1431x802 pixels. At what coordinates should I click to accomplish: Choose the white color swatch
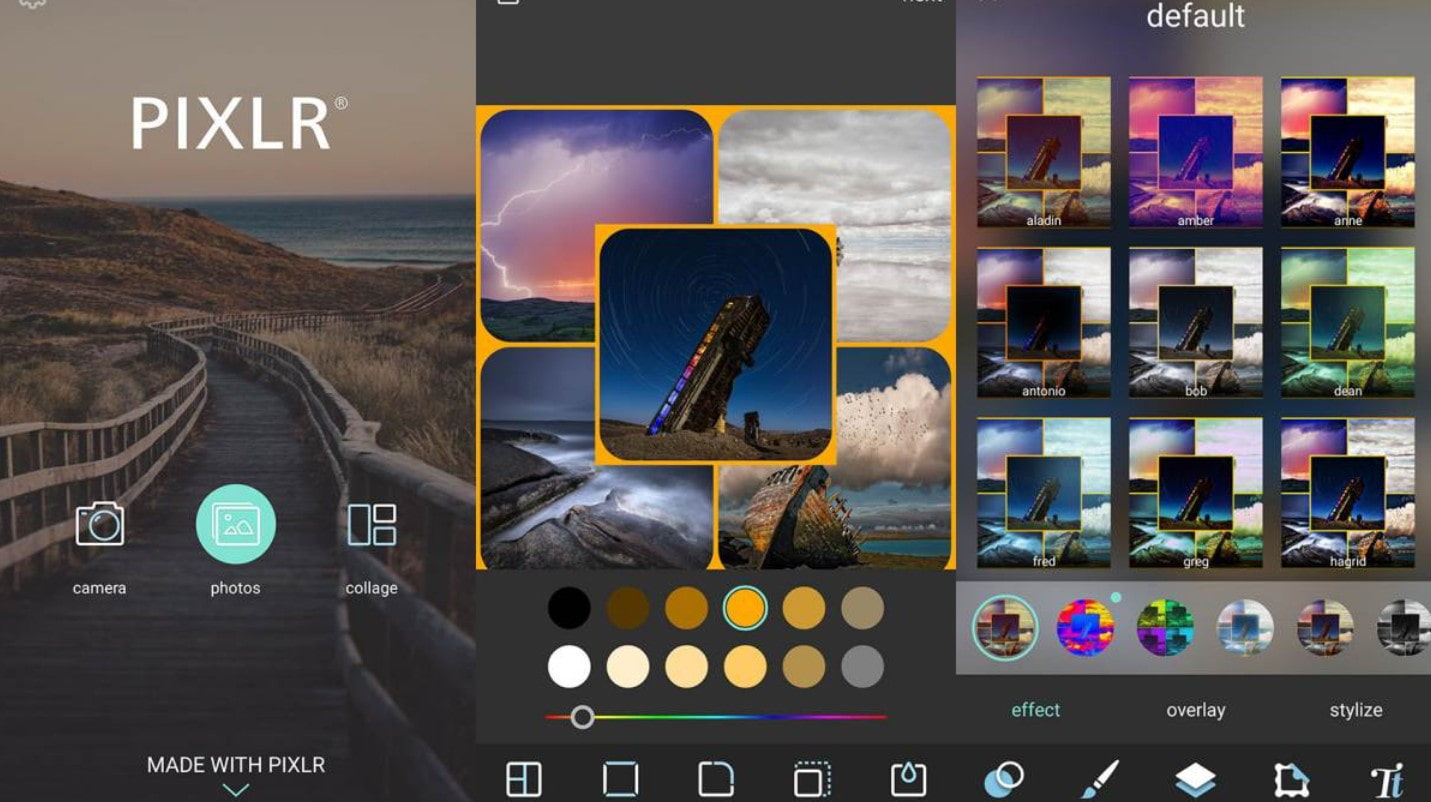pyautogui.click(x=569, y=667)
